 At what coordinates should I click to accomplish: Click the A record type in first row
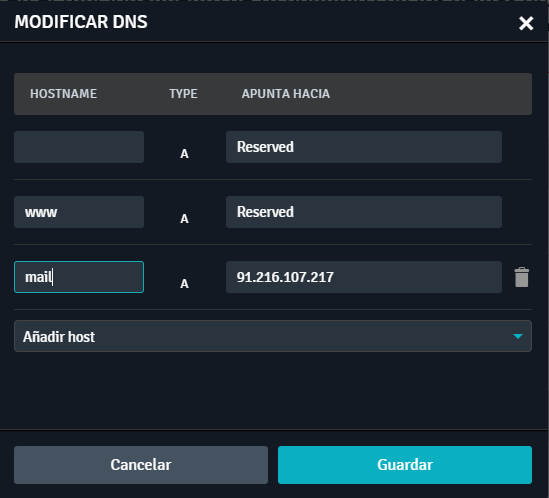point(185,154)
